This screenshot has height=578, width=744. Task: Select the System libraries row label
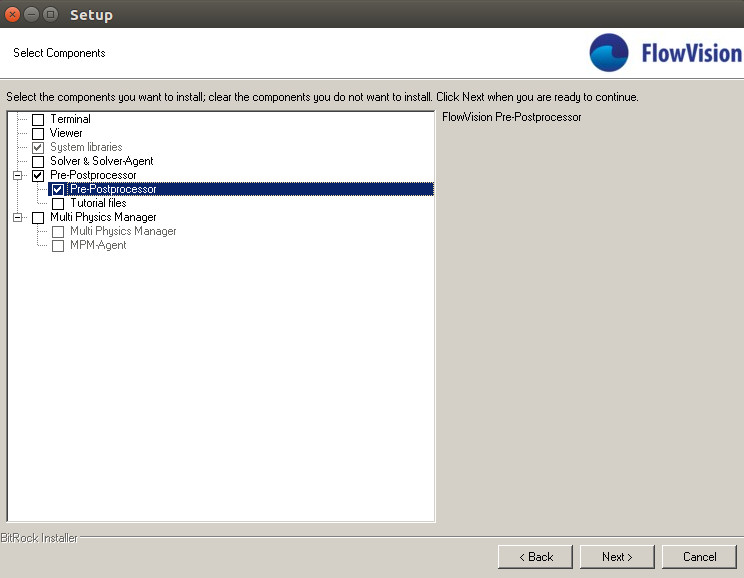(x=86, y=147)
